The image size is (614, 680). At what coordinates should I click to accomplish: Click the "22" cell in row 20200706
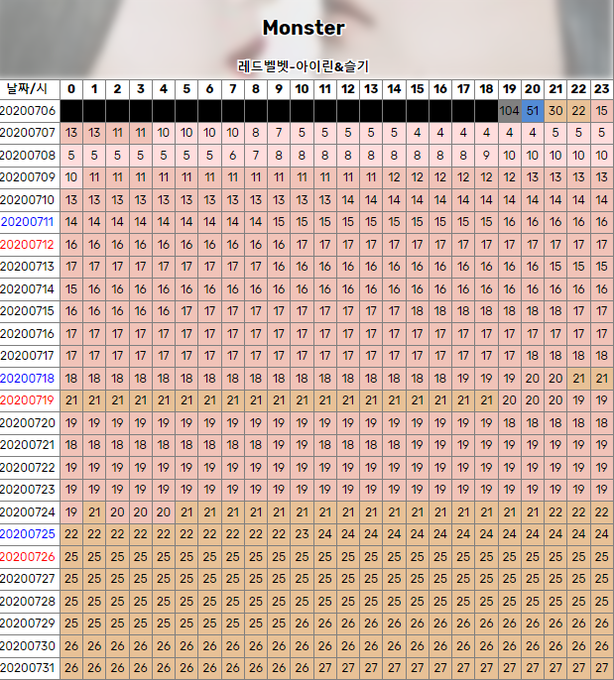[x=578, y=111]
